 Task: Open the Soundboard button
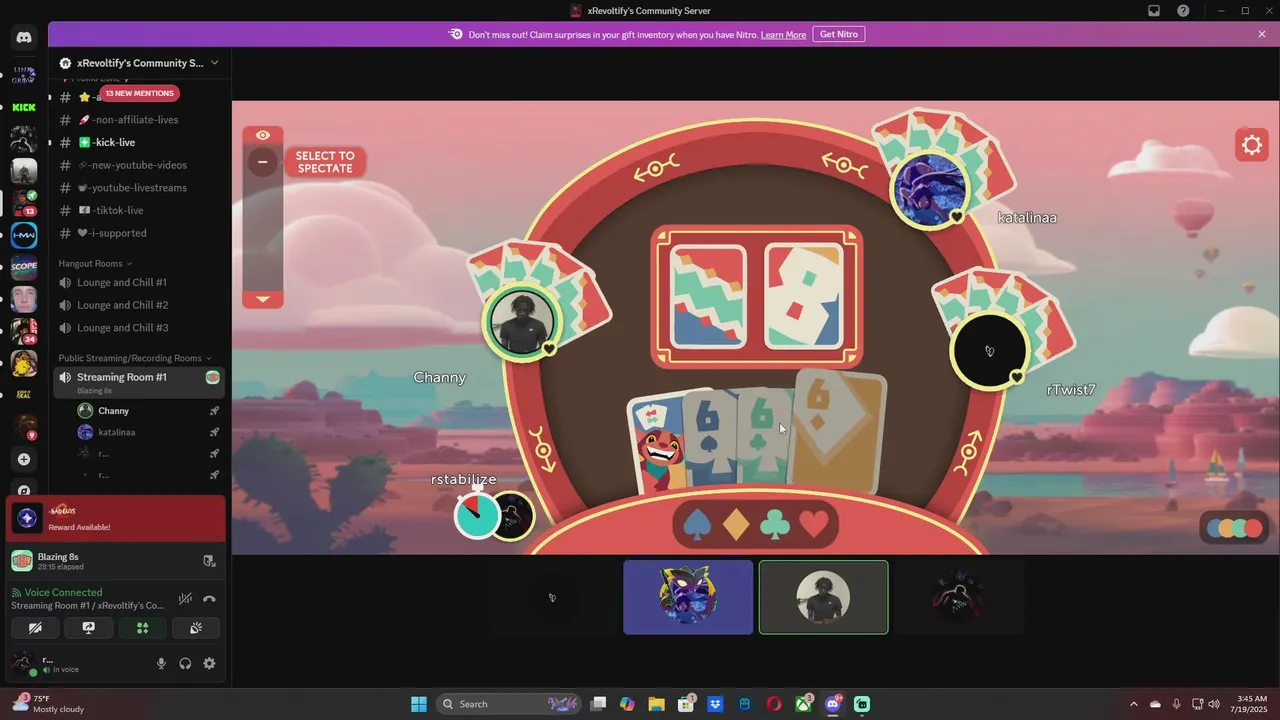196,628
